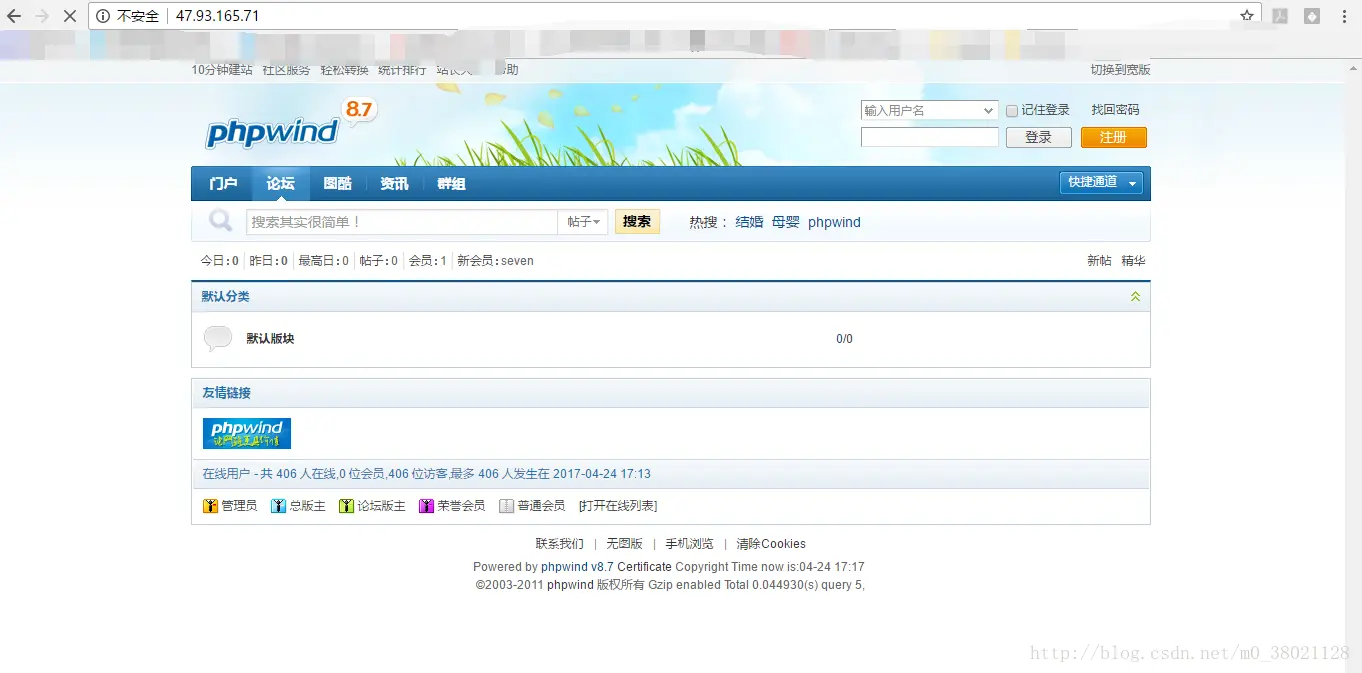This screenshot has width=1362, height=673.
Task: Click the 在线用户 statistics text
Action: point(427,474)
